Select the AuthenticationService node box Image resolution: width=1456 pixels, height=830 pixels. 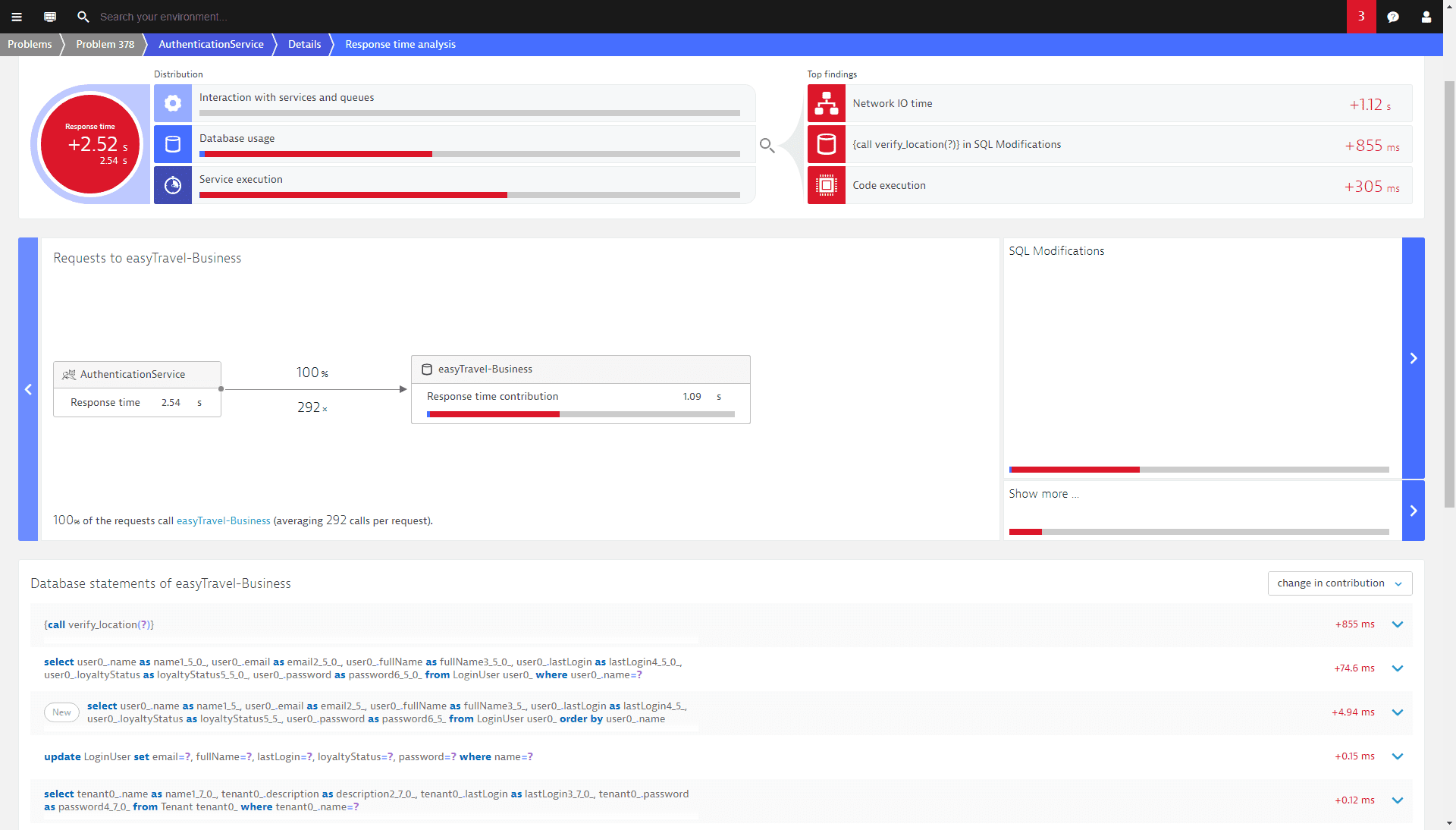tap(137, 389)
